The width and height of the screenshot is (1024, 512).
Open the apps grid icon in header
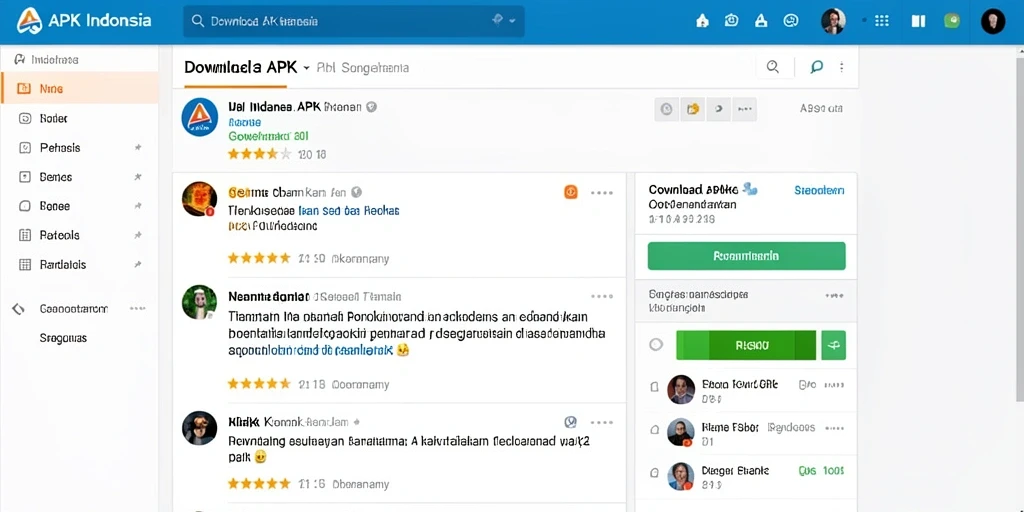(882, 21)
